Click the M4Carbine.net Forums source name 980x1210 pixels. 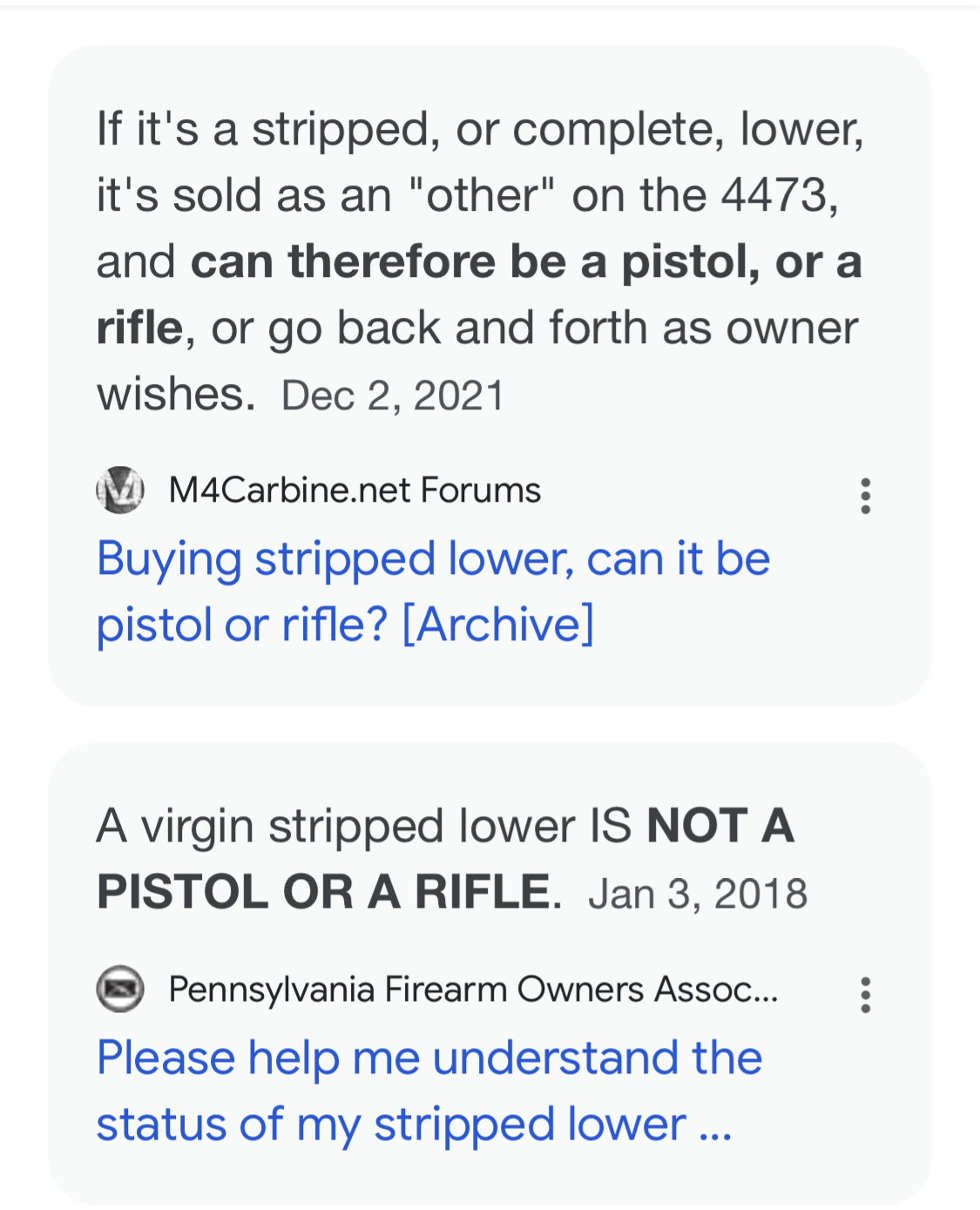tap(355, 490)
